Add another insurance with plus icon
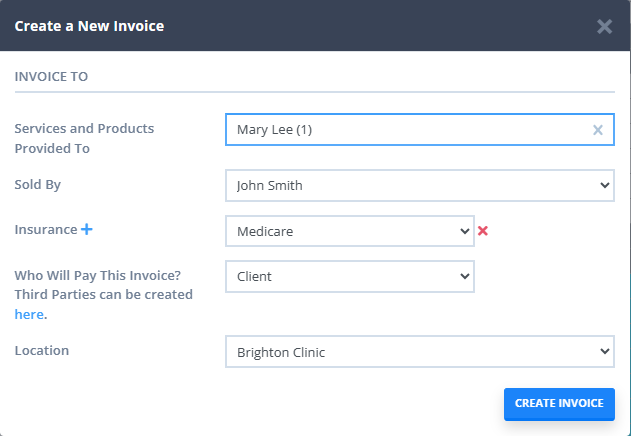631x436 pixels. point(87,230)
